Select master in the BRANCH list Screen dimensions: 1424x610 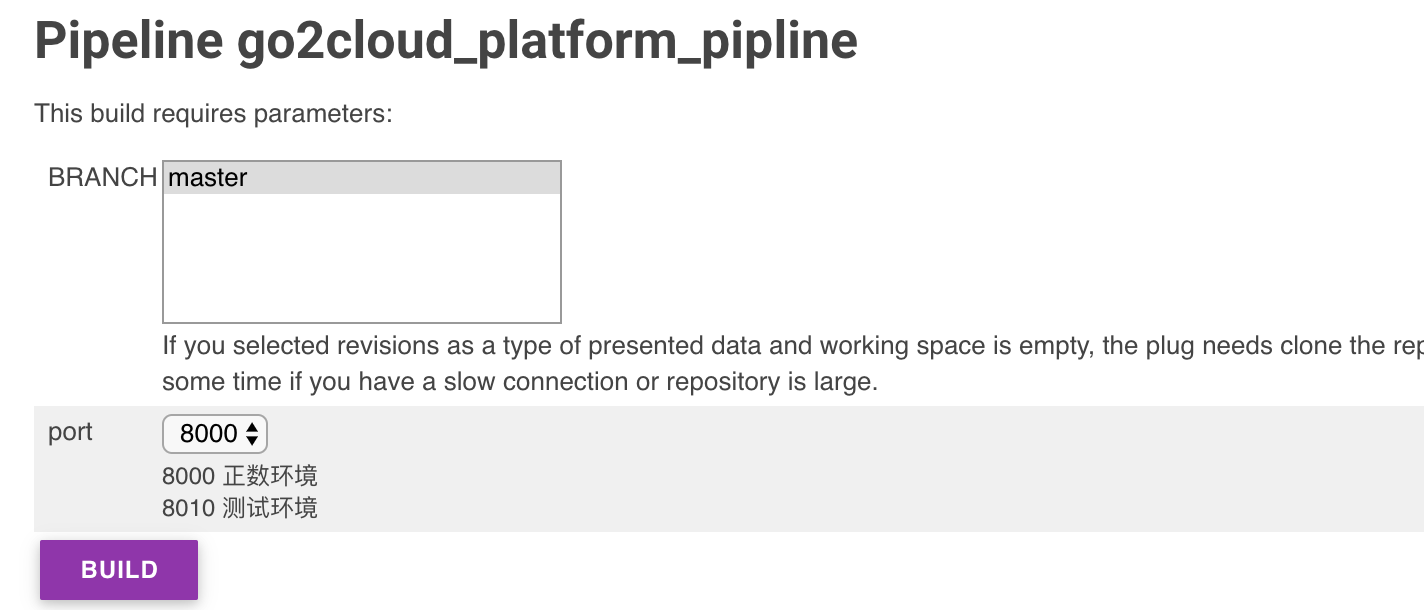(x=361, y=178)
